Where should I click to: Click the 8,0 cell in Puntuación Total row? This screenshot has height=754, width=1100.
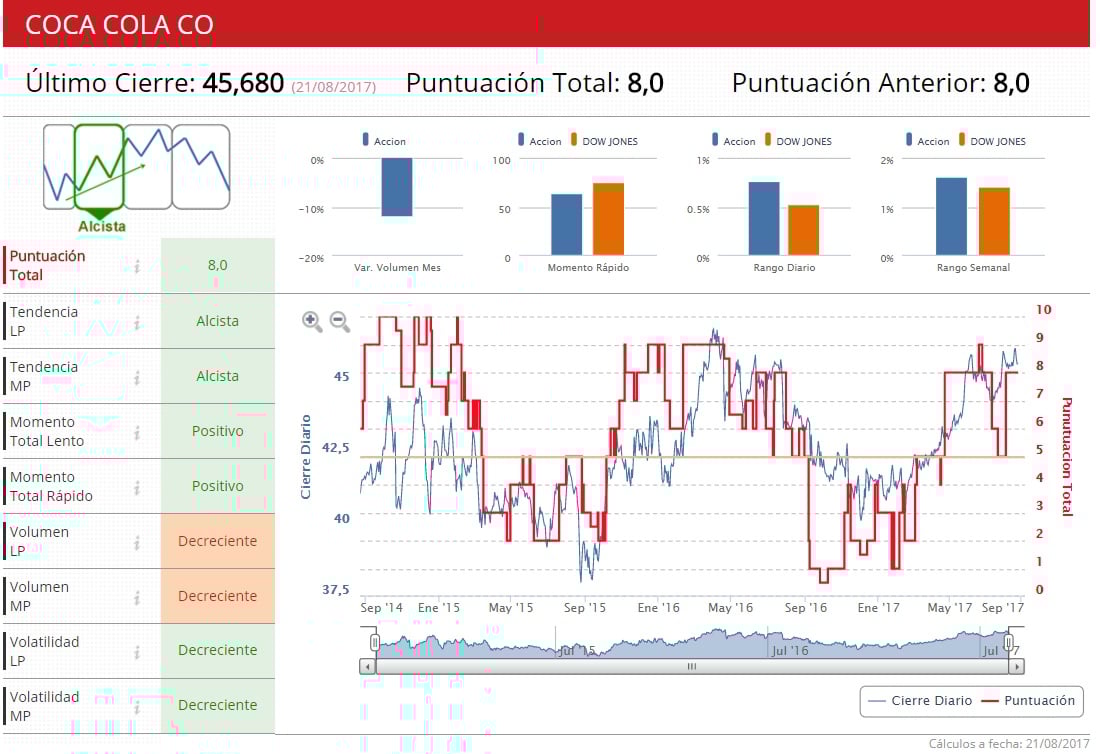[217, 265]
